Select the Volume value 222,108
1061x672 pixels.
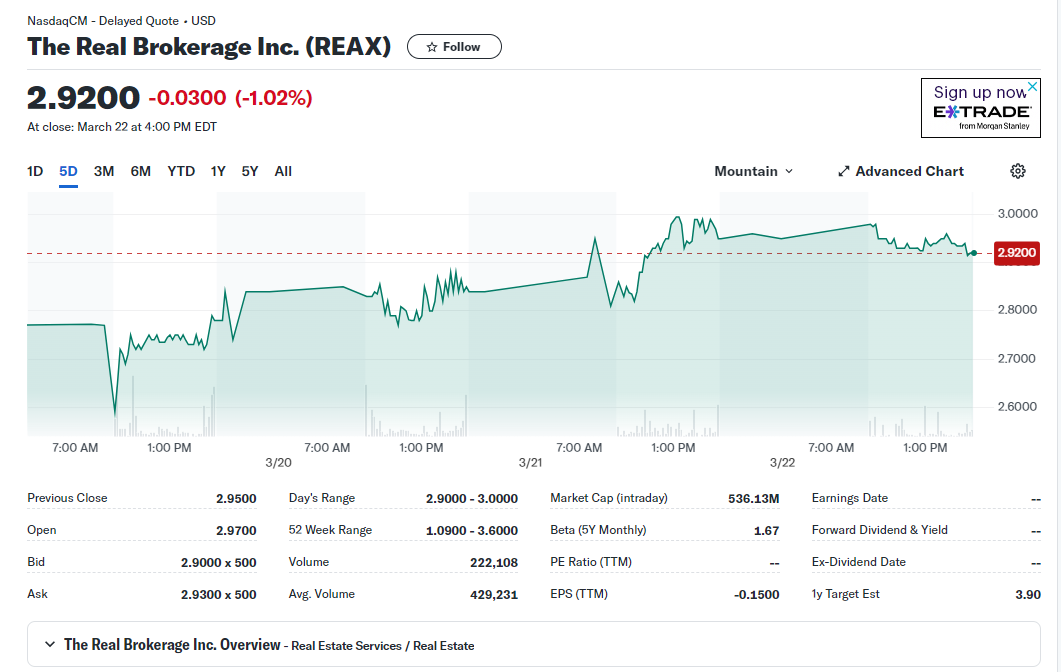pyautogui.click(x=494, y=562)
